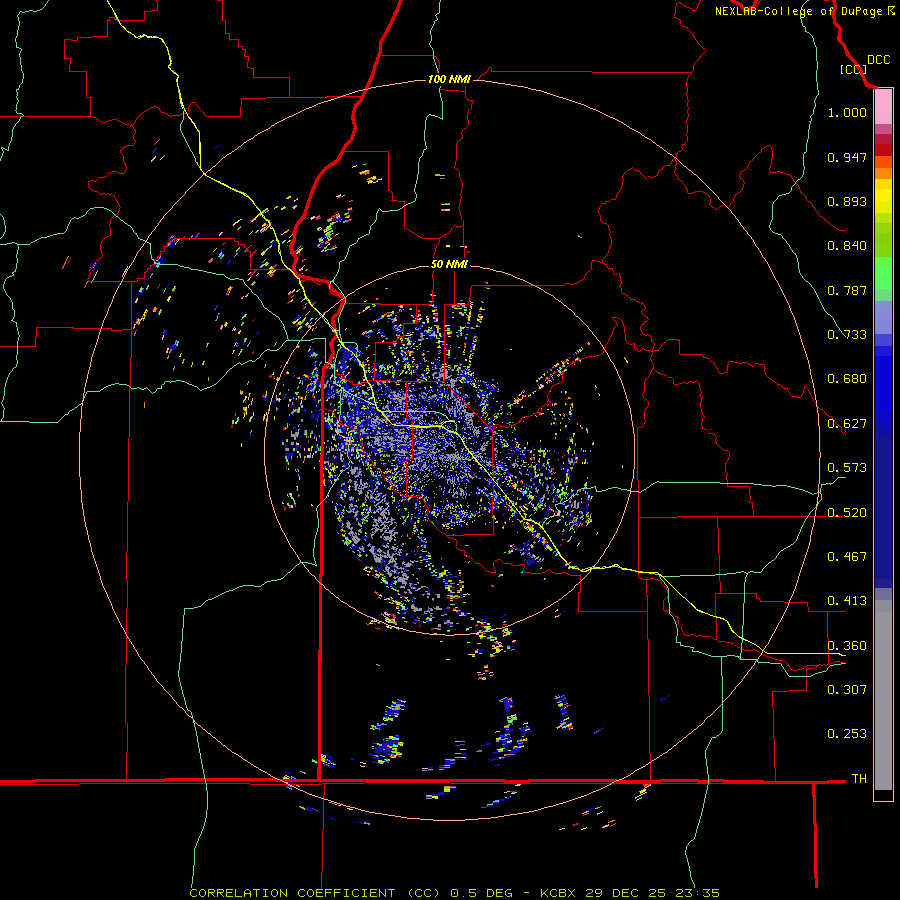Click the 100 NMI range ring label

[449, 79]
